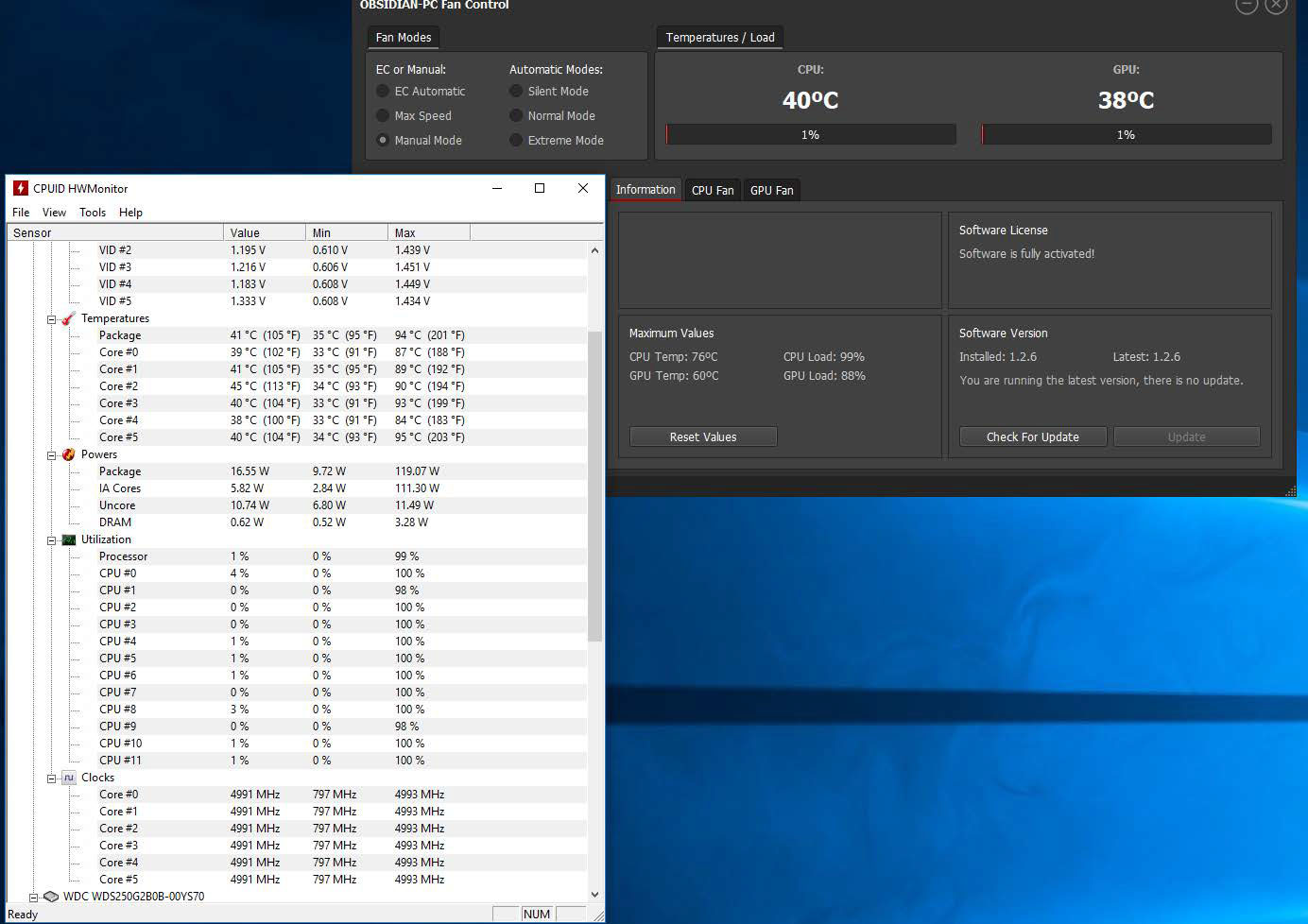Open the File menu in HWMonitor
Viewport: 1308px width, 924px height.
pos(21,213)
